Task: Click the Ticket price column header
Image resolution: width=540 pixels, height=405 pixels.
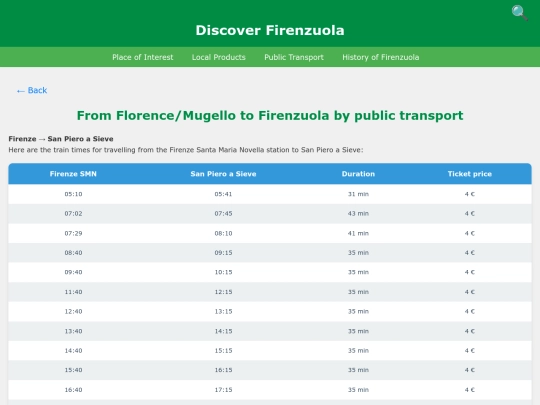Action: 470,174
